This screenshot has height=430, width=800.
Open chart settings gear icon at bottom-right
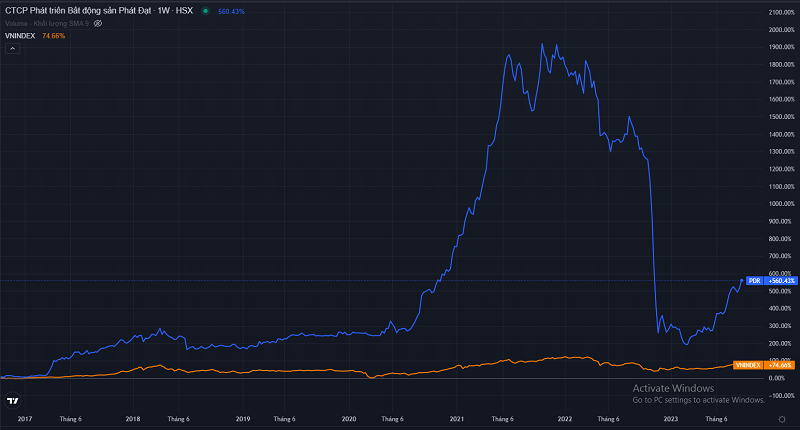tap(781, 419)
